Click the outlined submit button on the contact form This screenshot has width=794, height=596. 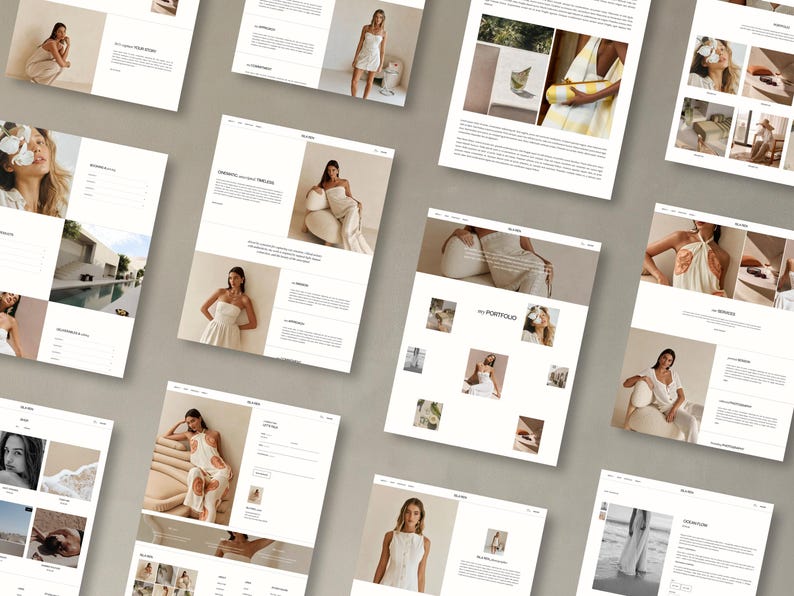click(x=262, y=474)
